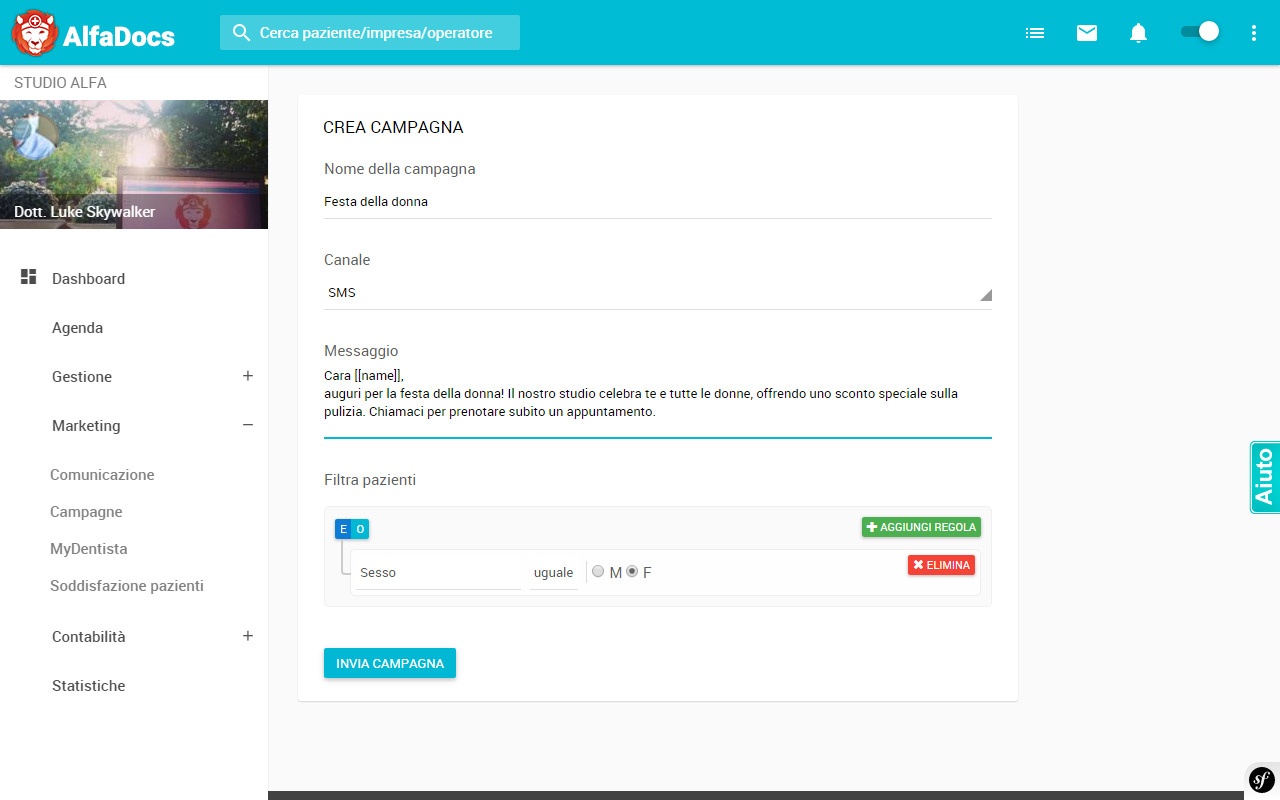Click the green Aggiungi Regola button
The height and width of the screenshot is (800, 1280).
coord(921,527)
